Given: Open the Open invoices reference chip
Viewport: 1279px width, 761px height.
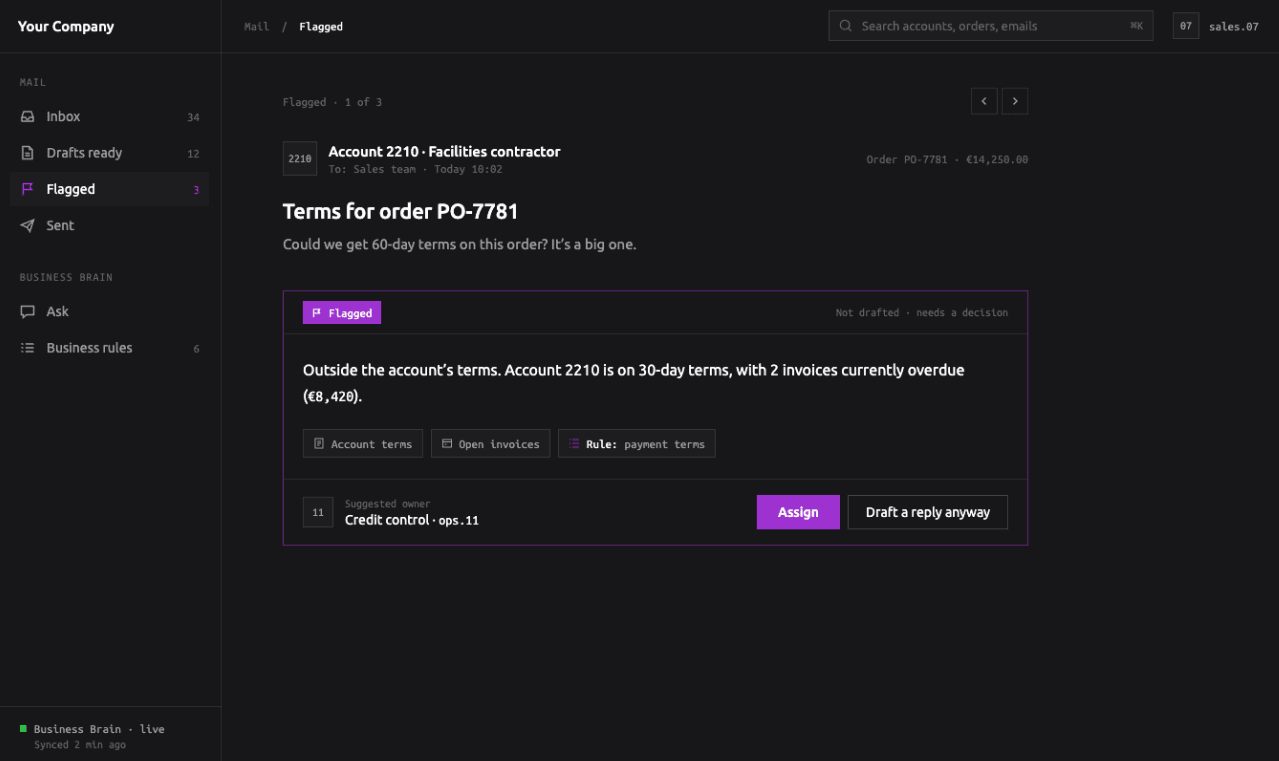Looking at the screenshot, I should coord(490,444).
